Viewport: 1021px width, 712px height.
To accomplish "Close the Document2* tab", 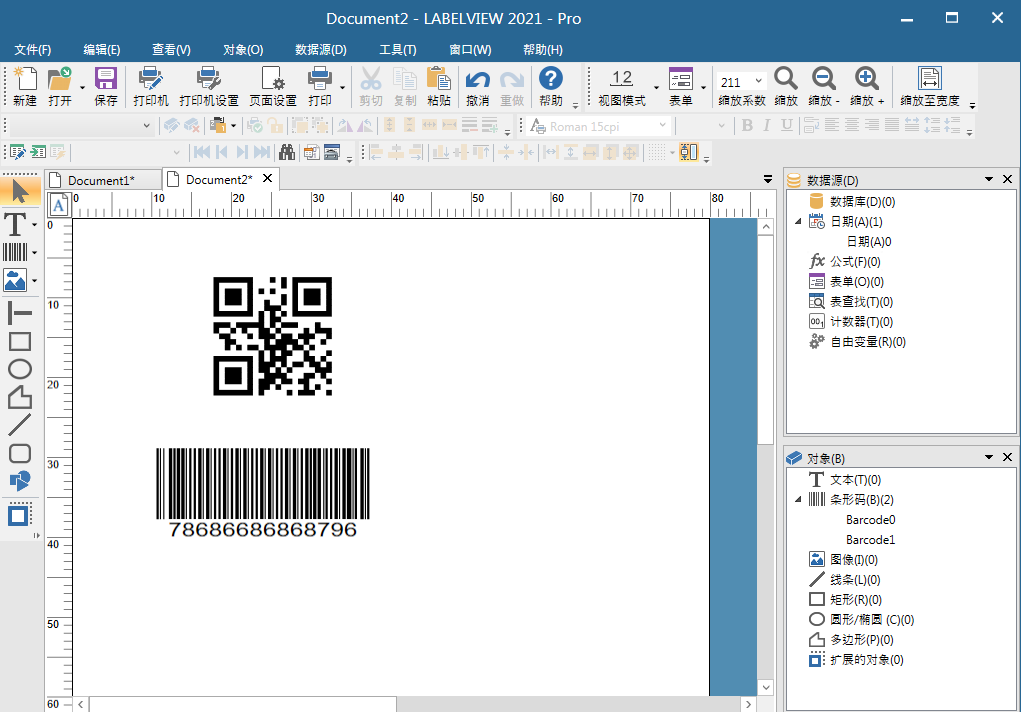I will tap(267, 178).
